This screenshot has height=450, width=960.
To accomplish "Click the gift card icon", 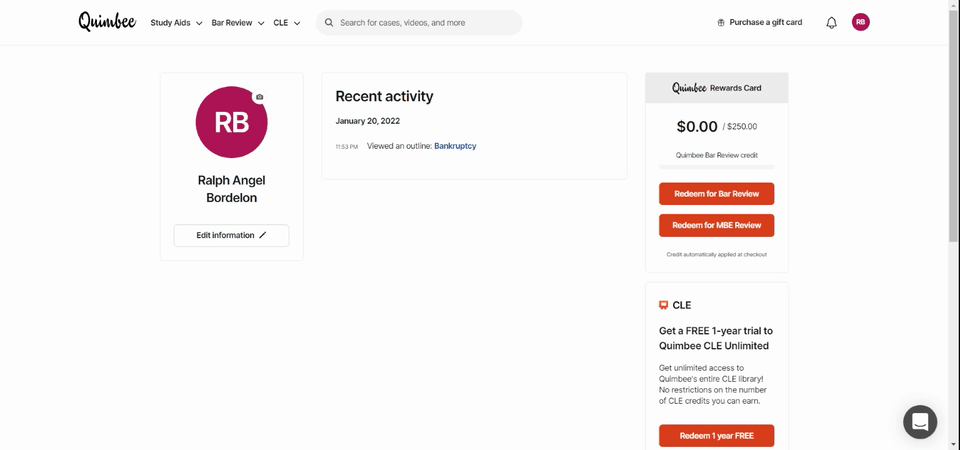I will [721, 23].
